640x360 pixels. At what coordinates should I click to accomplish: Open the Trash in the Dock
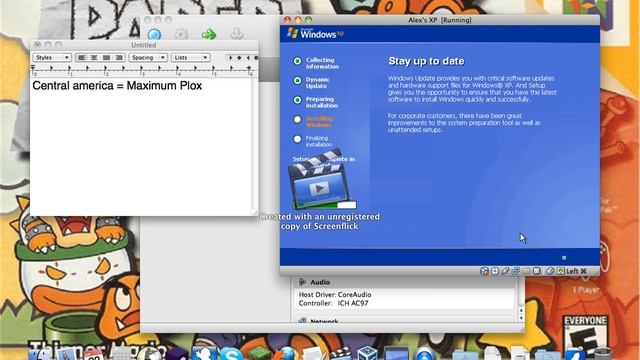click(x=603, y=353)
